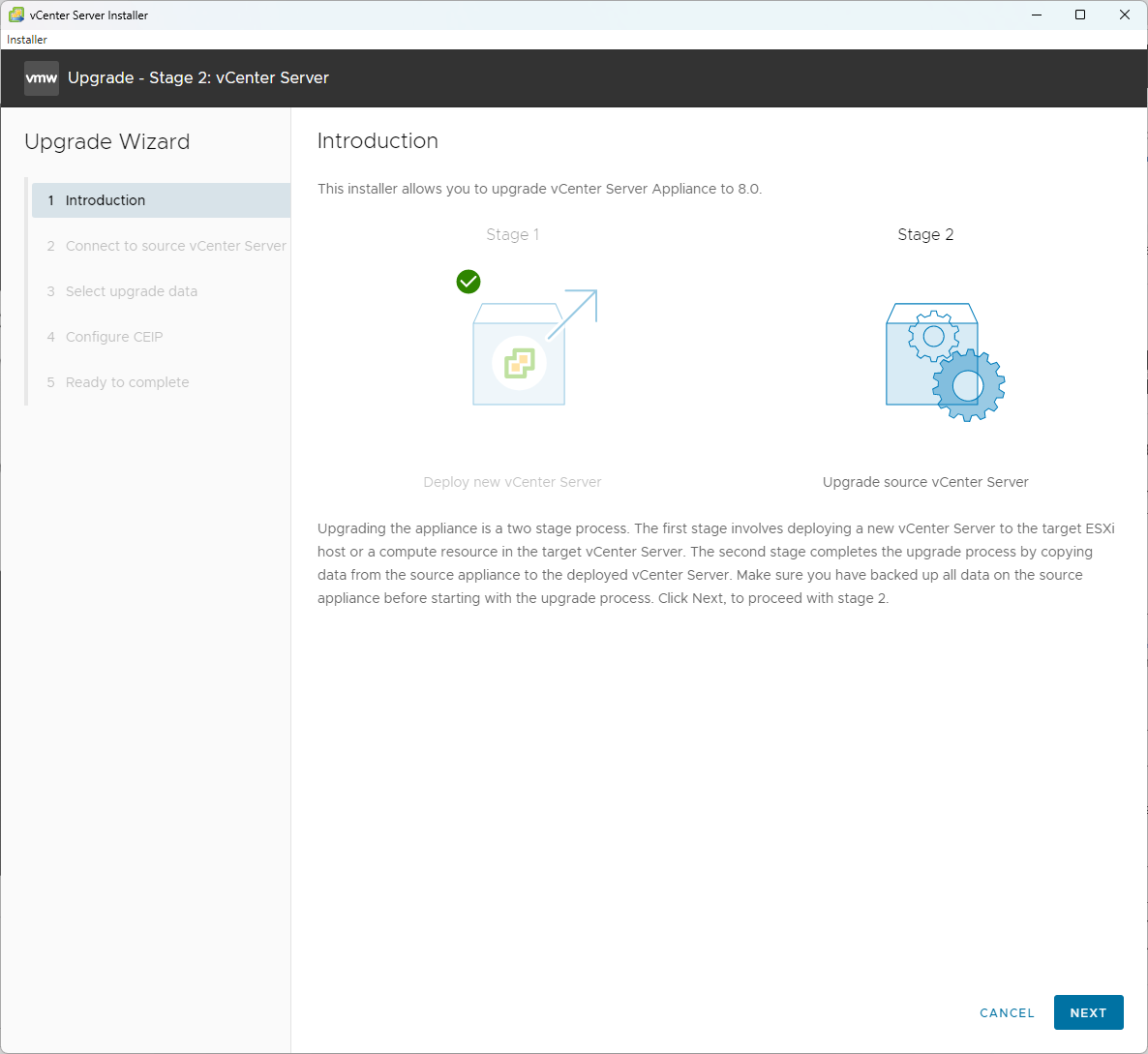
Task: Click the vmw logo in the header
Action: click(x=41, y=78)
